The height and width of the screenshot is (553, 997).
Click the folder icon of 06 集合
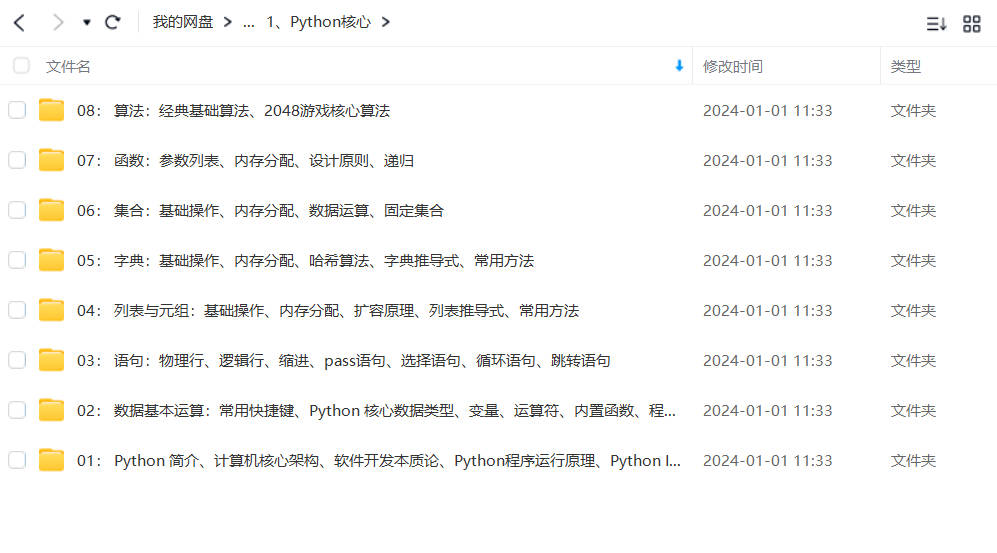coord(52,210)
